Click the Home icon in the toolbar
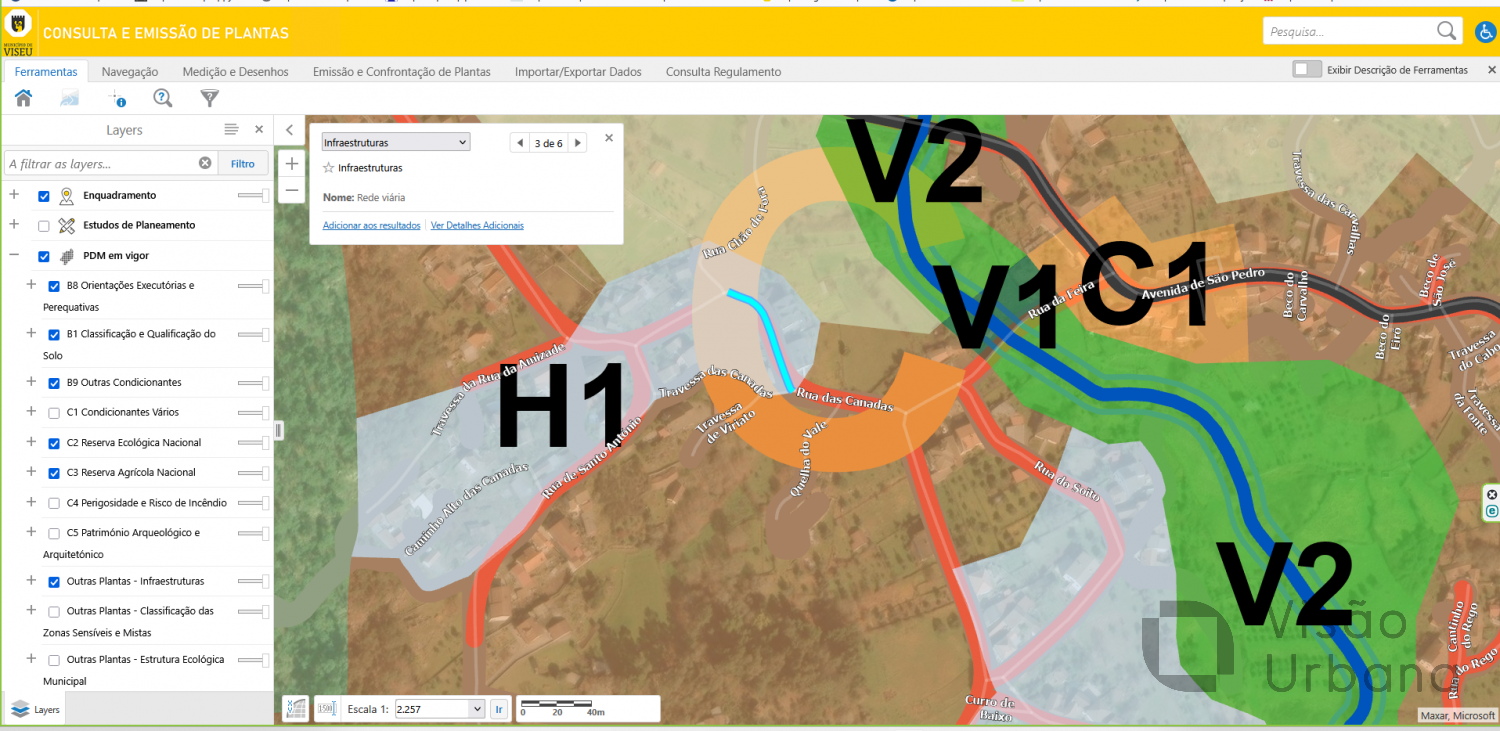The height and width of the screenshot is (731, 1500). 23,98
